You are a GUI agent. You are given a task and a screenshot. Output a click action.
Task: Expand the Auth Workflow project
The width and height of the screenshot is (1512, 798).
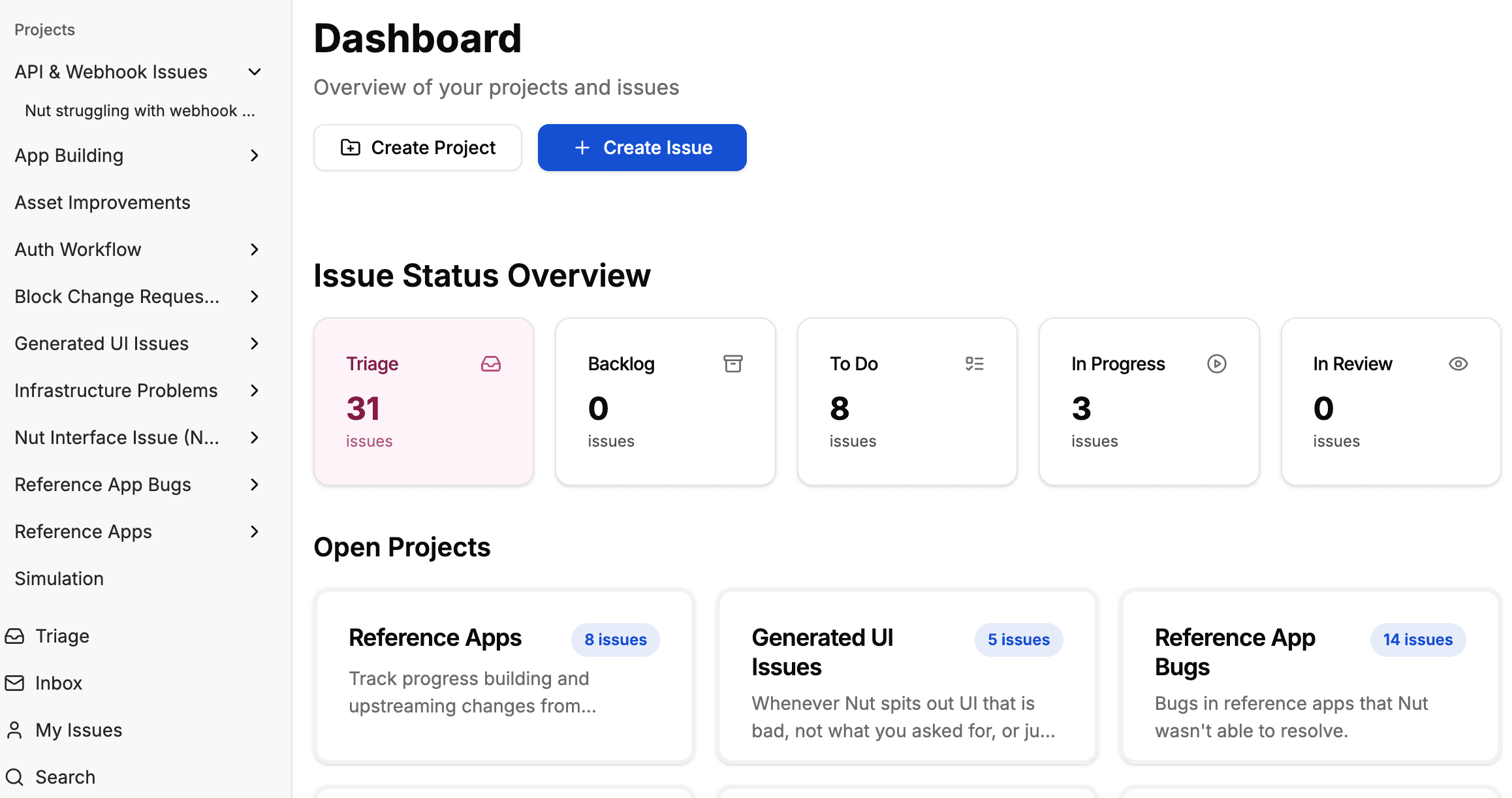(254, 249)
